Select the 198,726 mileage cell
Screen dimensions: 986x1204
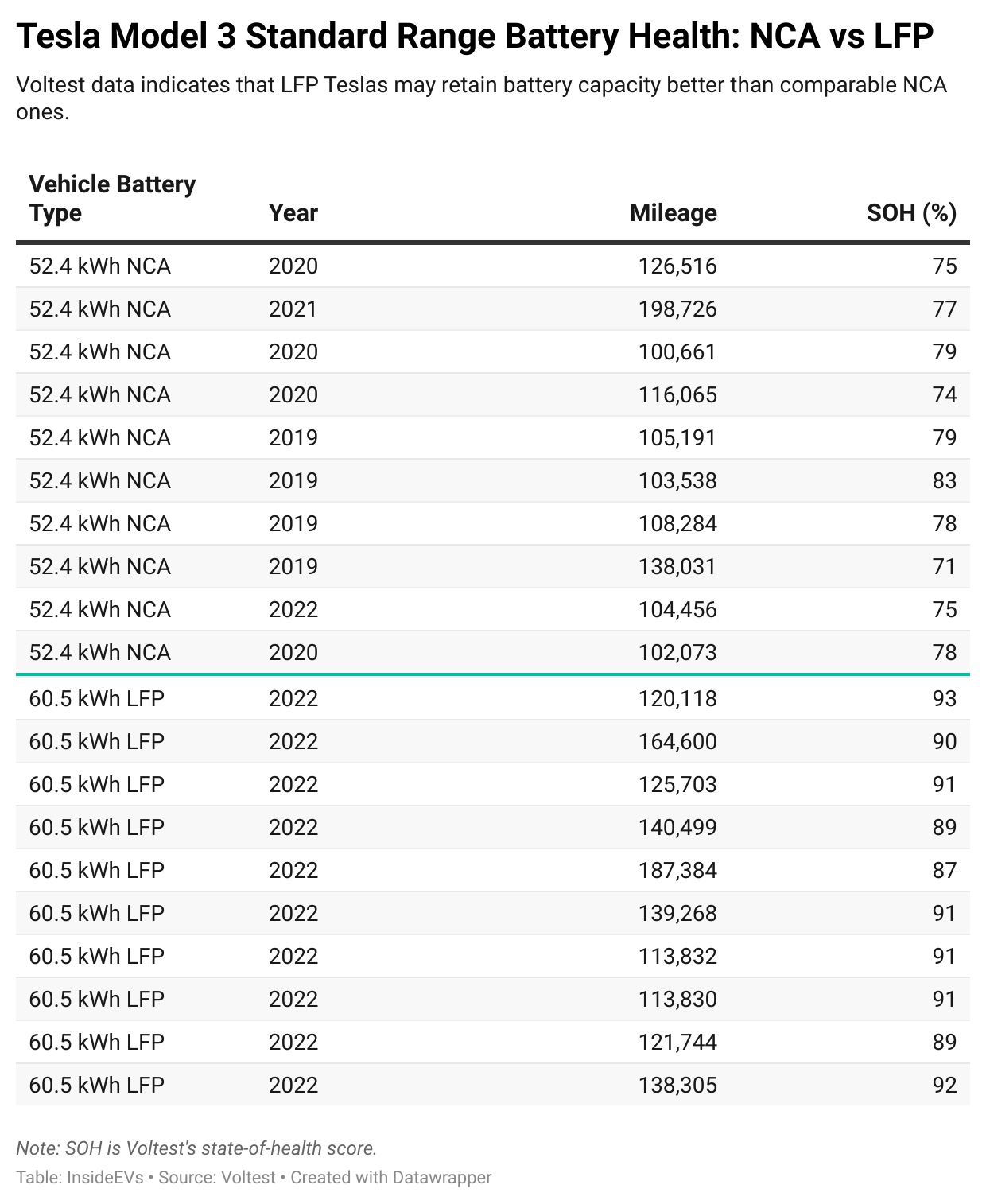677,309
